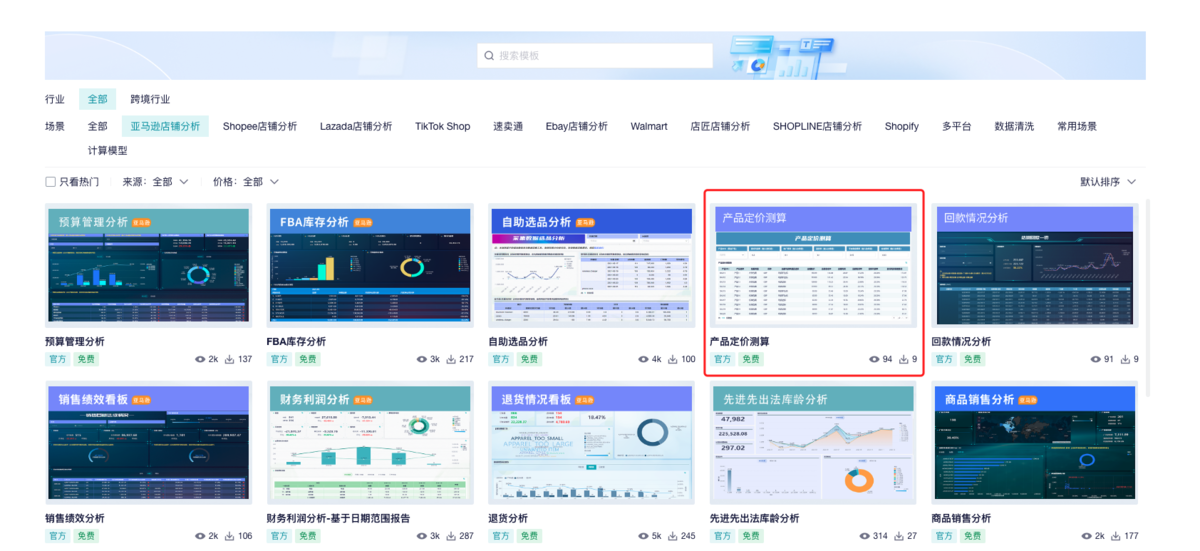Open the 默认排序 sort dropdown
Screen dimensions: 1200x551
[x=1108, y=182]
